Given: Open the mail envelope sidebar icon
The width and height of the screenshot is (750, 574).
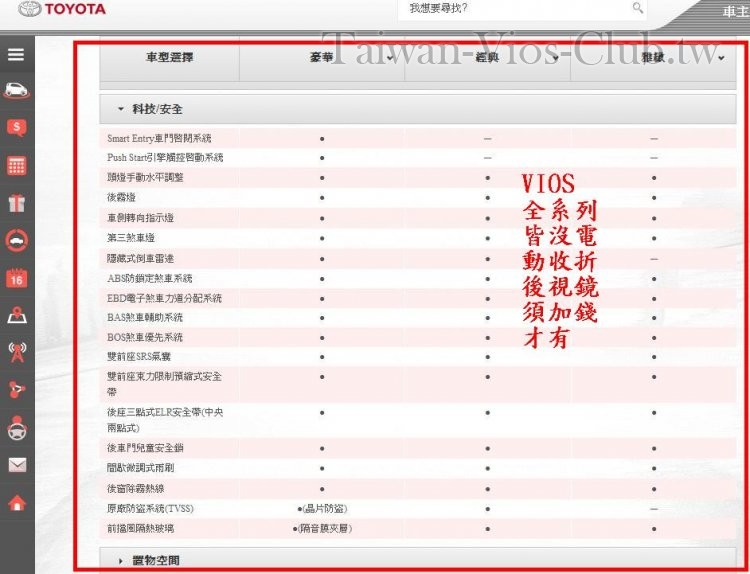Looking at the screenshot, I should coord(17,464).
